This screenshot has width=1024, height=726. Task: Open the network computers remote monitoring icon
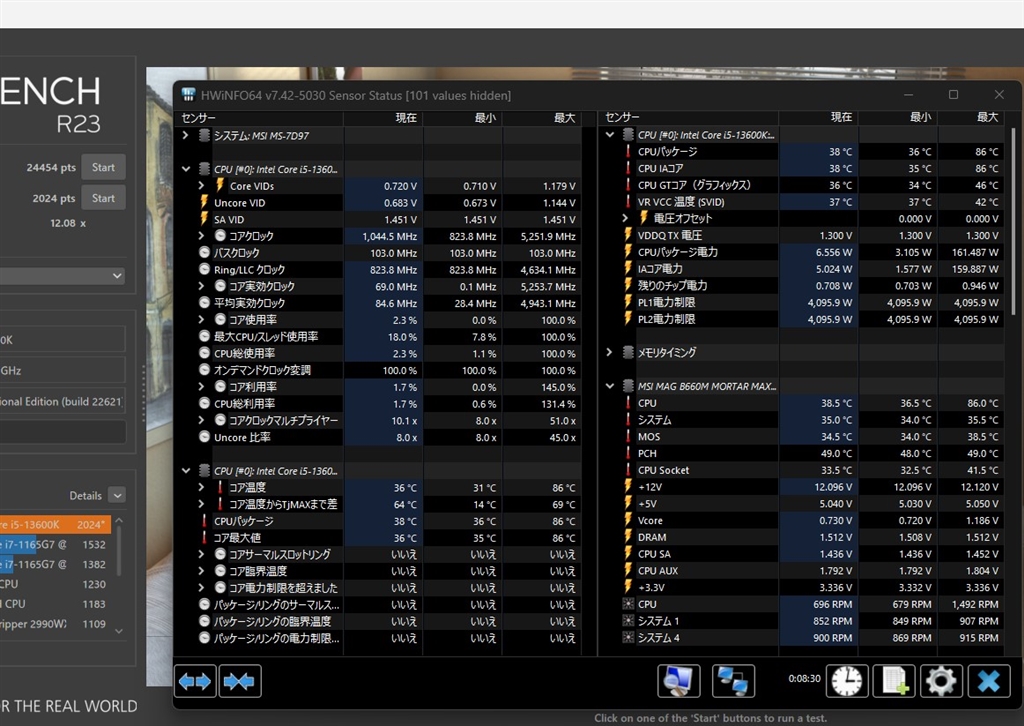click(x=733, y=681)
